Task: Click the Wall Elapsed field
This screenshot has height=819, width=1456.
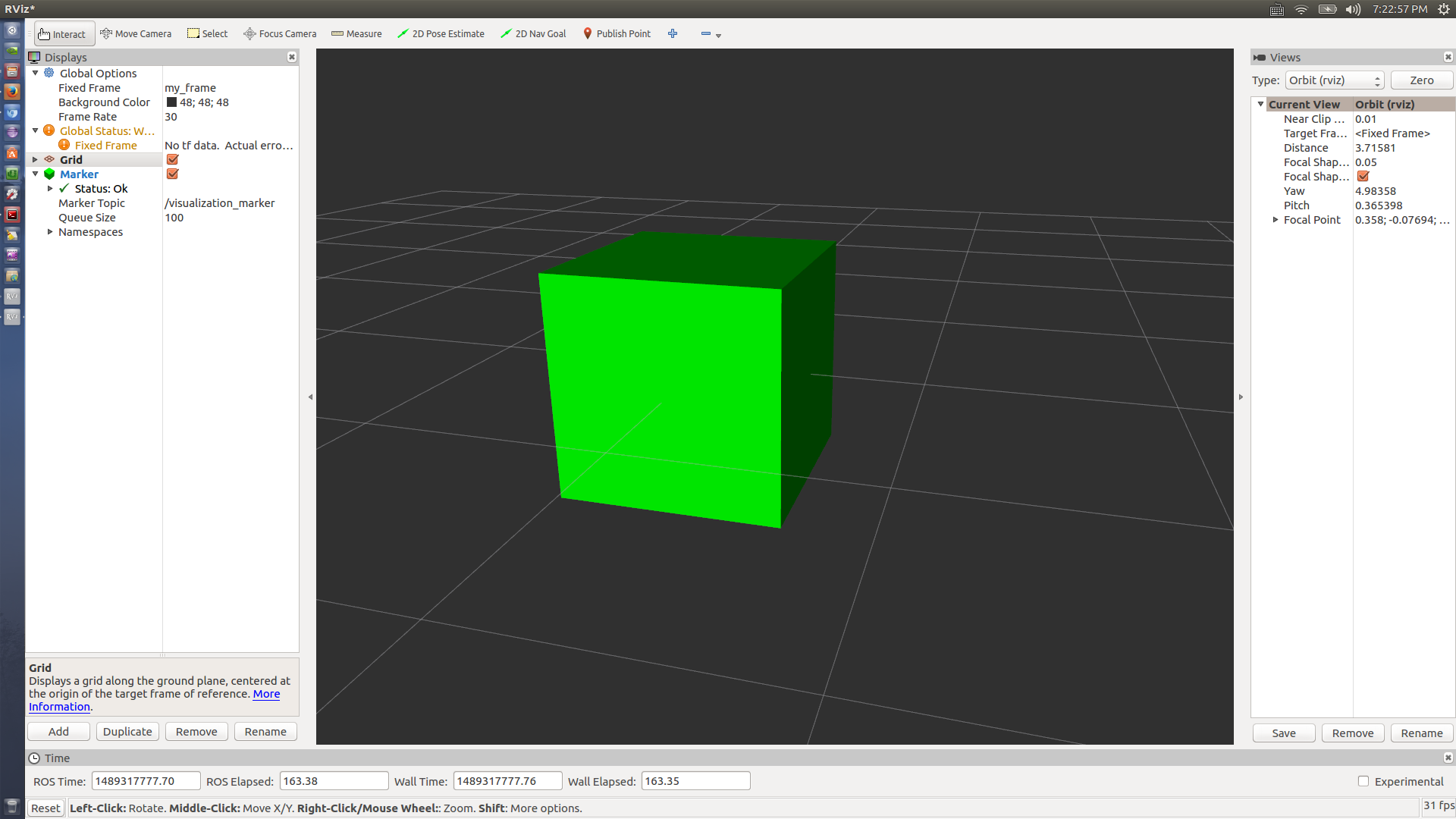Action: pos(695,781)
